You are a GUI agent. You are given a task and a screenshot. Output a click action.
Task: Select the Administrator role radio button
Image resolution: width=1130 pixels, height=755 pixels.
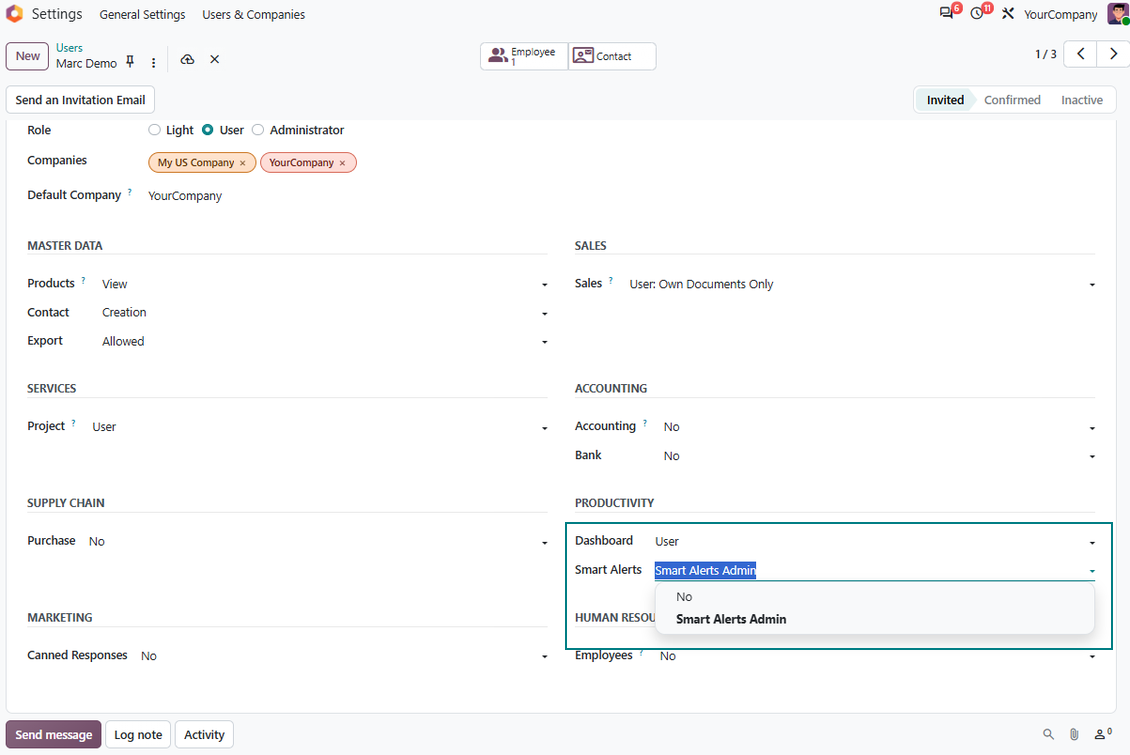click(258, 130)
